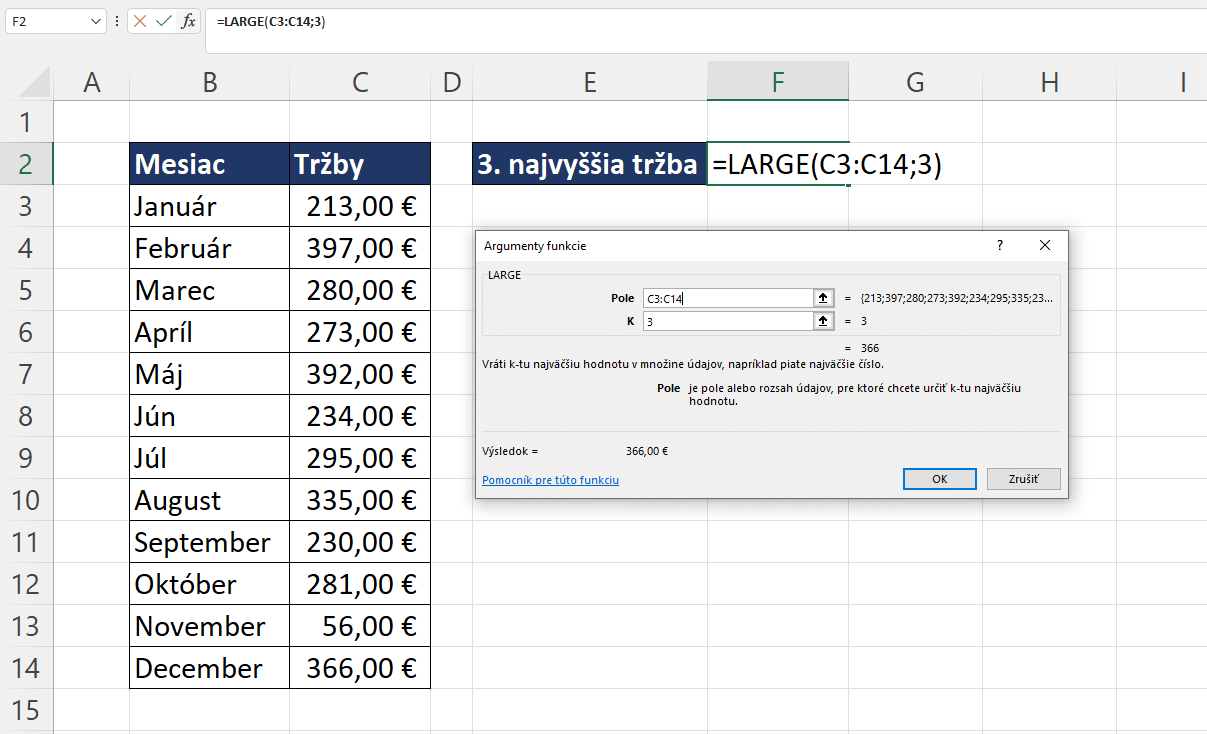This screenshot has height=734, width=1207.
Task: Focus the K argument field
Action: pyautogui.click(x=728, y=321)
